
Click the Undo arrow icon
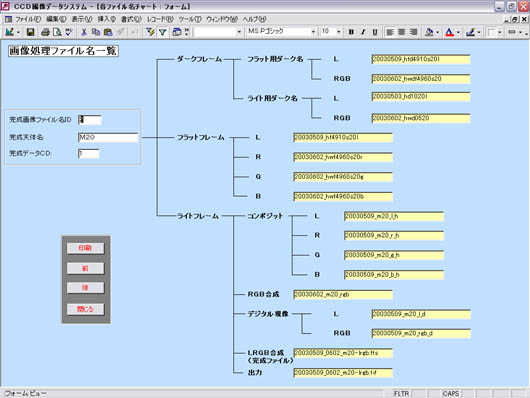135,32
